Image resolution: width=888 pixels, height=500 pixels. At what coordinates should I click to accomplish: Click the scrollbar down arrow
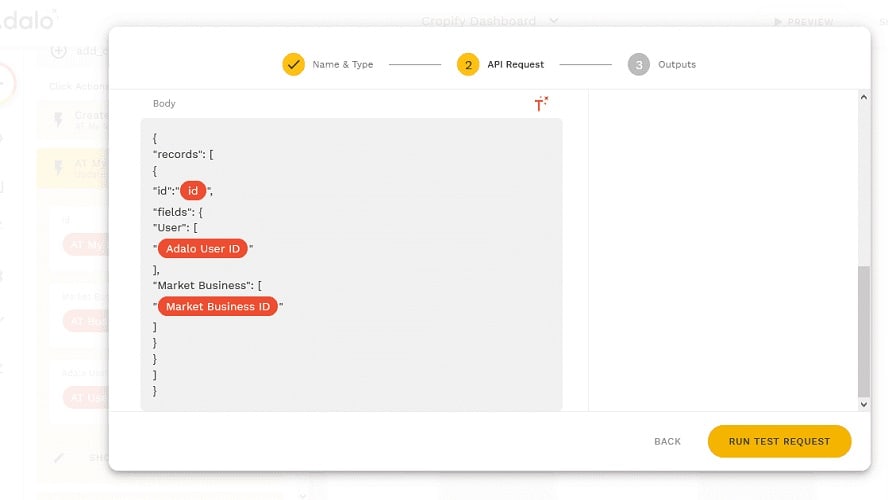pyautogui.click(x=864, y=404)
